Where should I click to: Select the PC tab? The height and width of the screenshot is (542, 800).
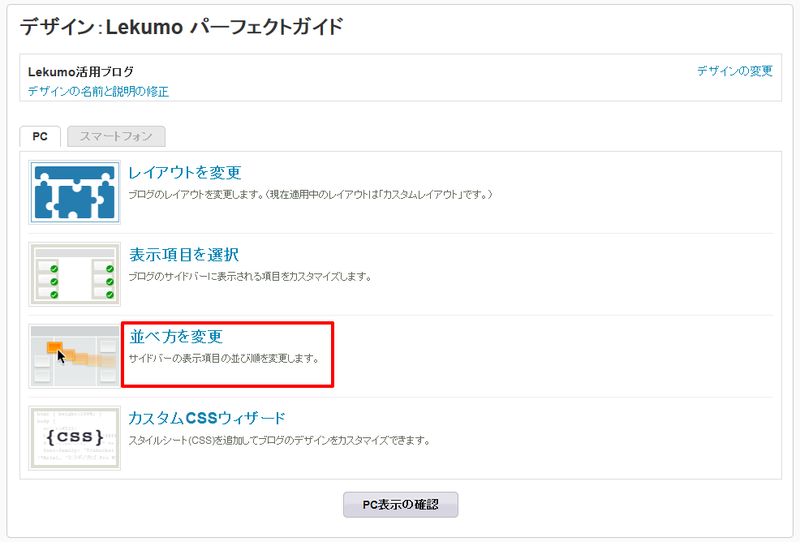point(40,136)
